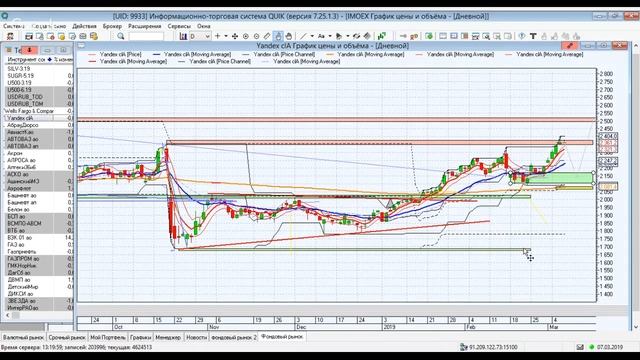Screen dimensions: 640x360
Task: Select the ДетскийМир row
Action: [x=38, y=287]
